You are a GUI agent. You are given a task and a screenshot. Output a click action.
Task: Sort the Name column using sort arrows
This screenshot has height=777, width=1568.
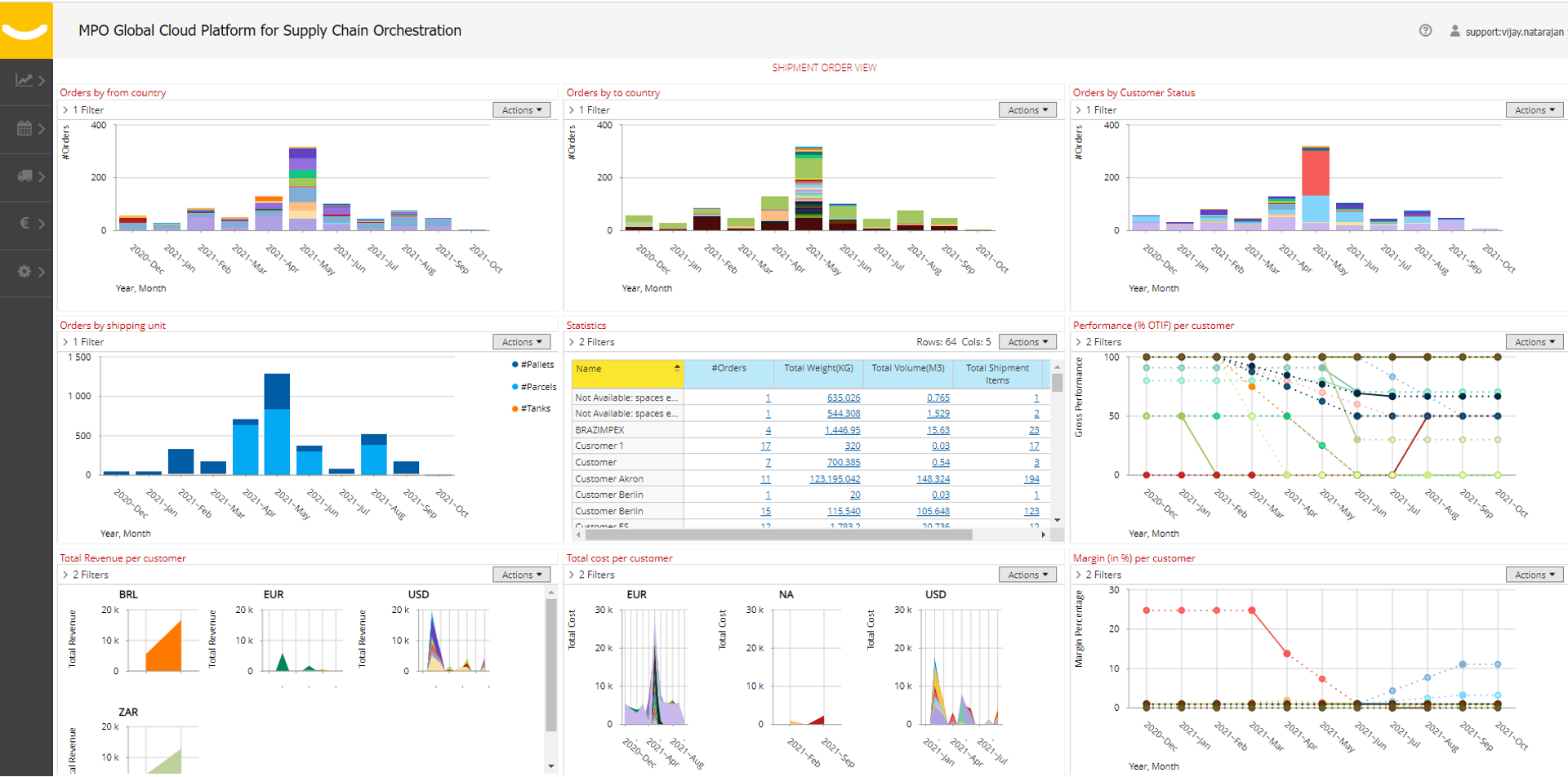click(677, 368)
